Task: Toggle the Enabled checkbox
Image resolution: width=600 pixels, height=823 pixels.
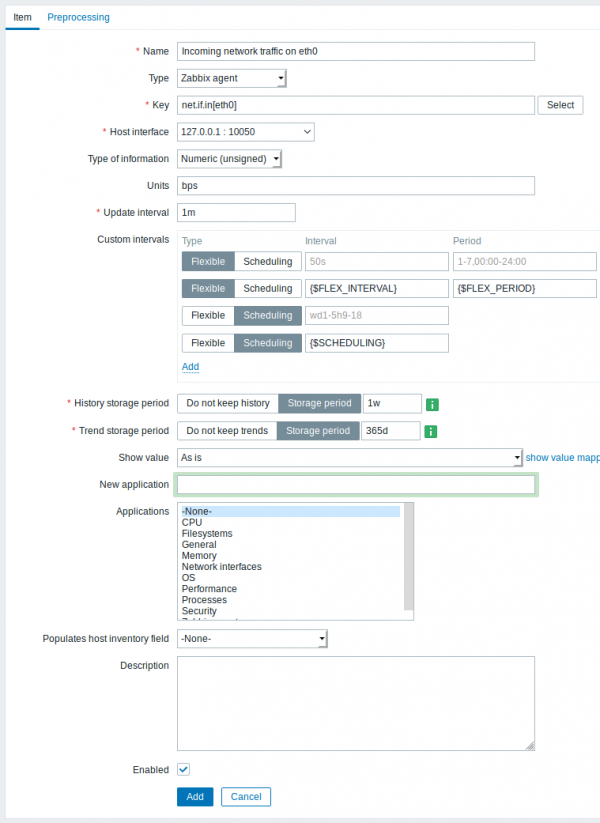Action: [x=183, y=769]
